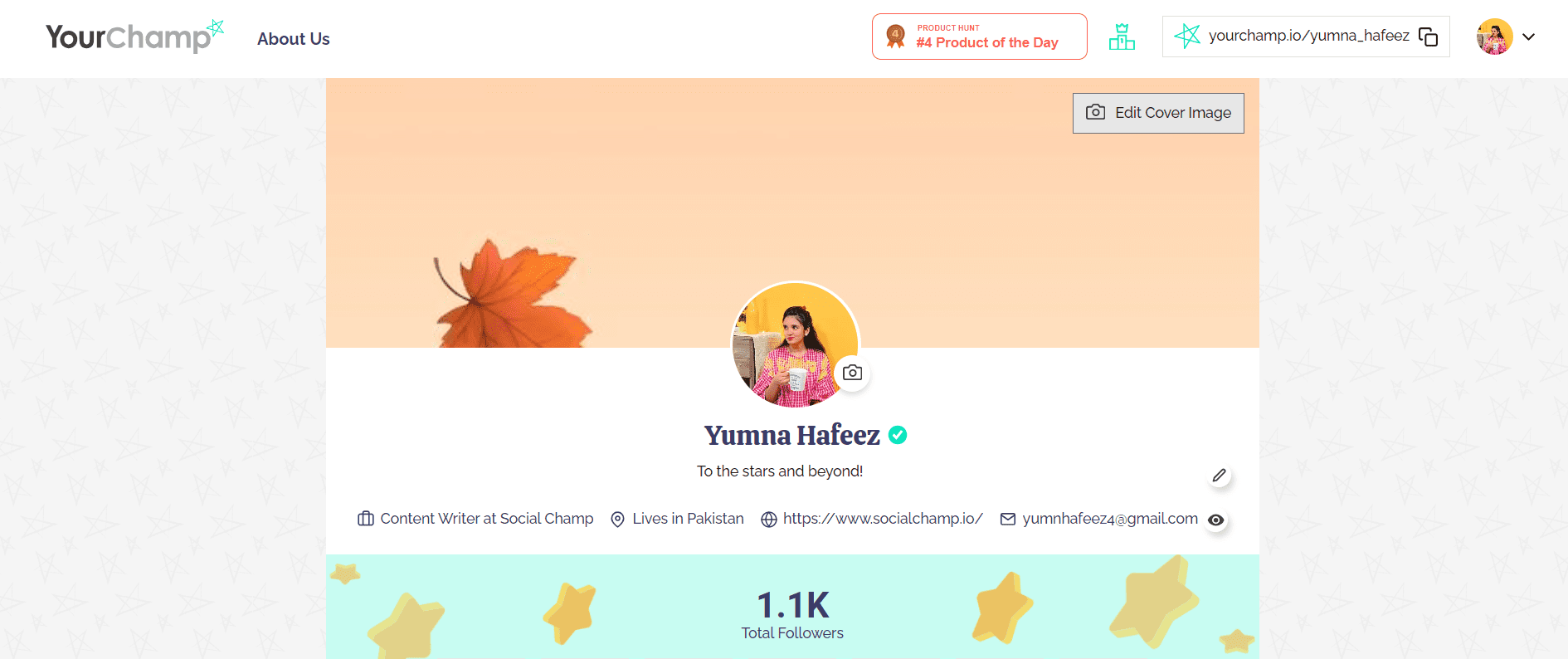
Task: Open the account avatar in header
Action: [1494, 37]
